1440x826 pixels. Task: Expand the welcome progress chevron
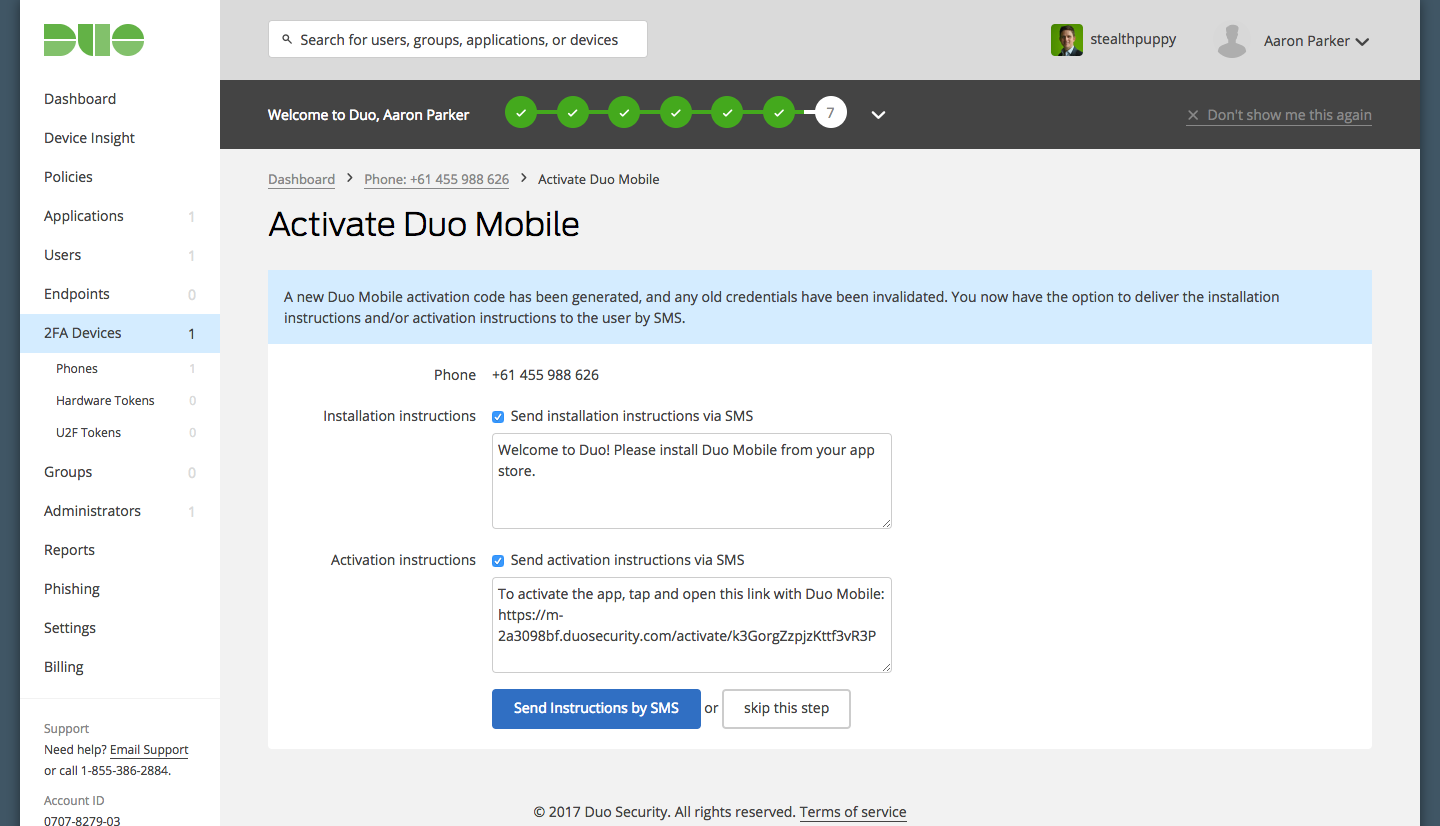point(878,114)
